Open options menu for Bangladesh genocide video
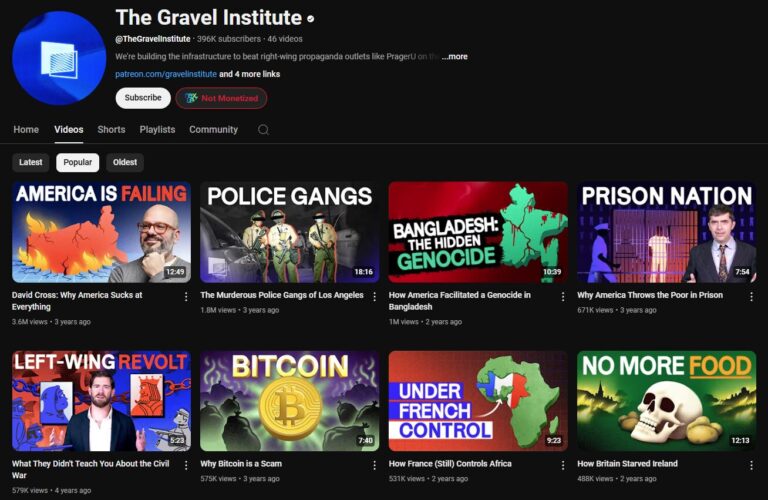This screenshot has width=768, height=500. coord(563,297)
